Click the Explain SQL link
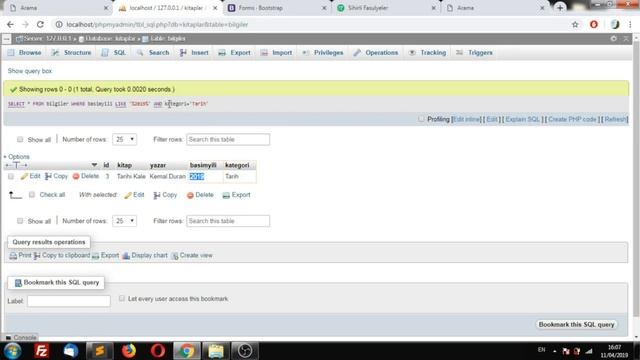The width and height of the screenshot is (640, 360). coord(522,119)
